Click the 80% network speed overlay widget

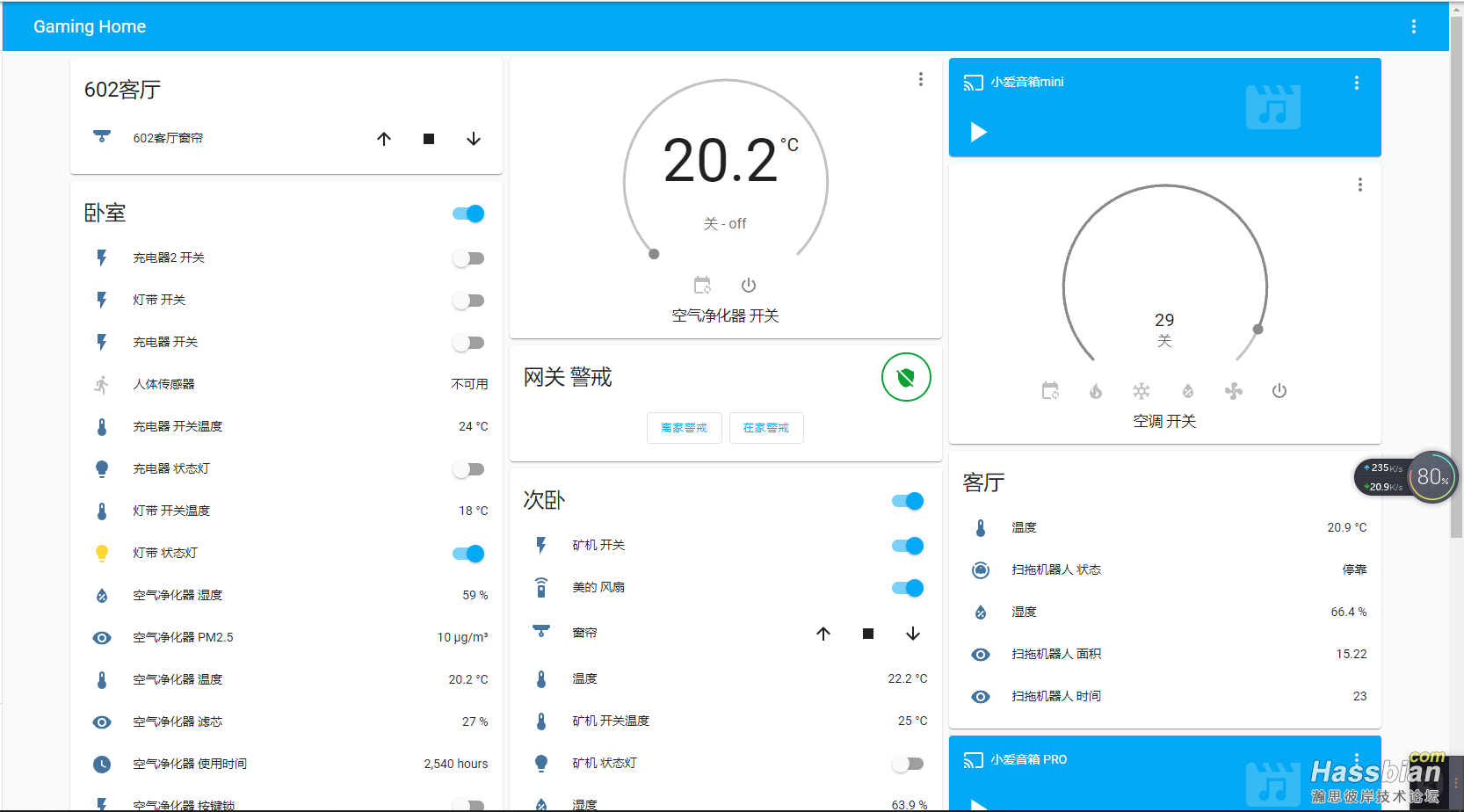pos(1406,477)
